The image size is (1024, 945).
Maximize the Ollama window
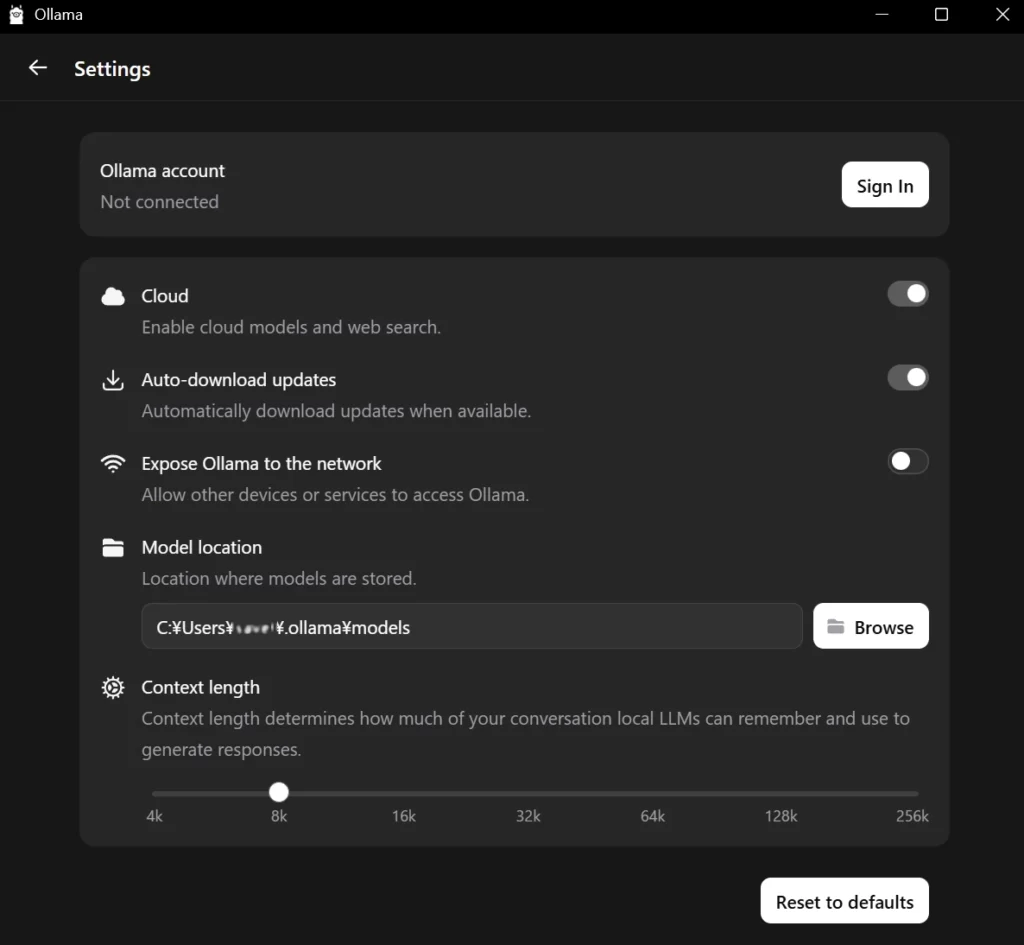[941, 15]
